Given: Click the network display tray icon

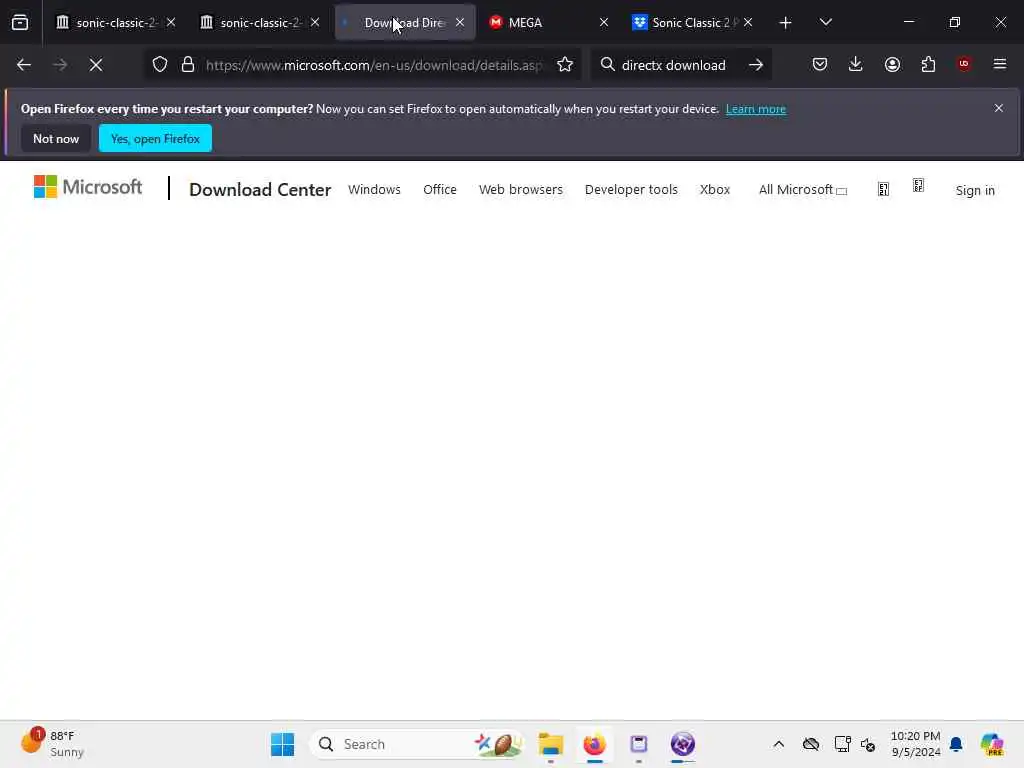Looking at the screenshot, I should pos(842,744).
